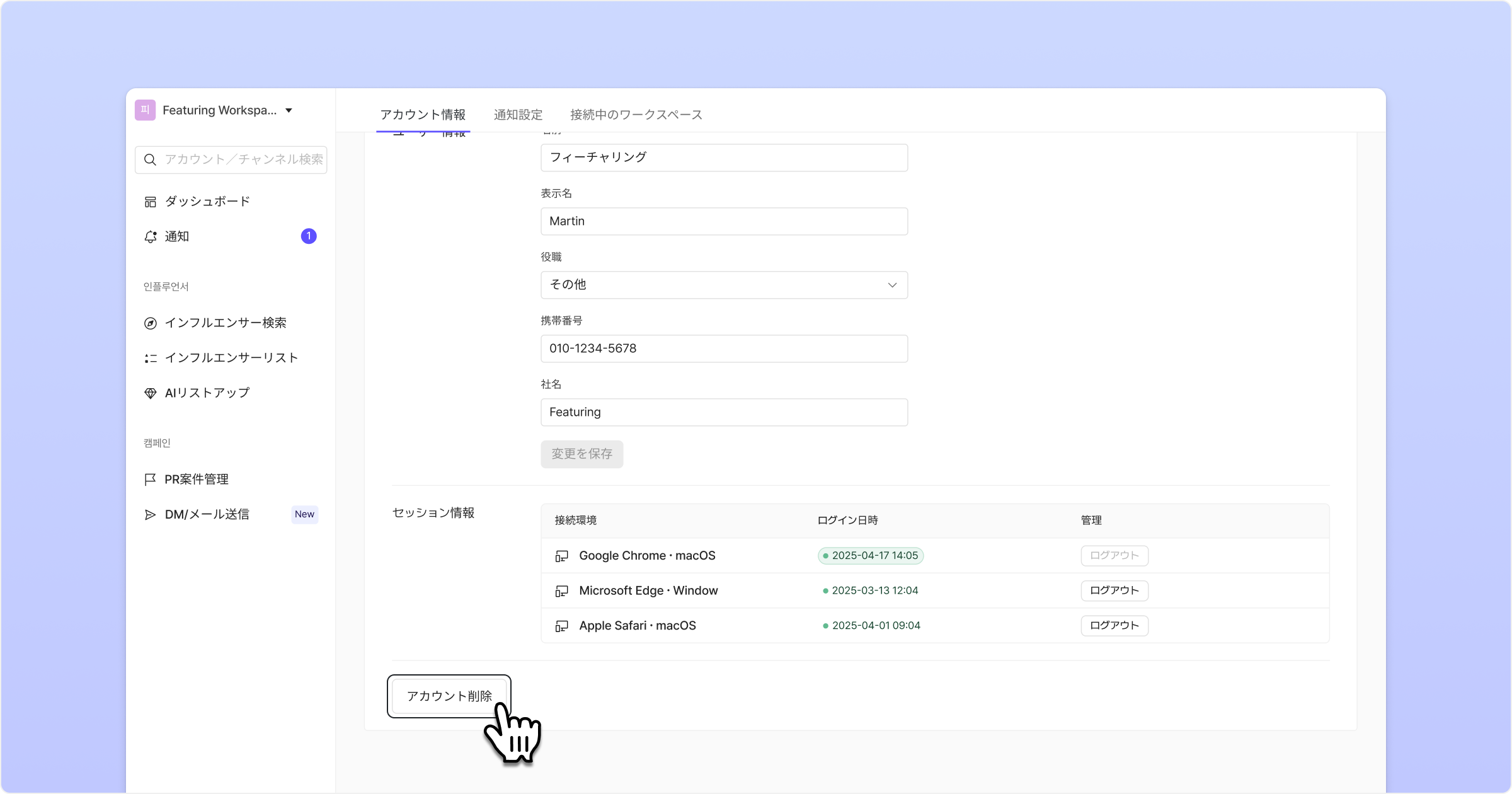Click the search magnifier icon
The width and height of the screenshot is (1512, 794).
[x=150, y=160]
